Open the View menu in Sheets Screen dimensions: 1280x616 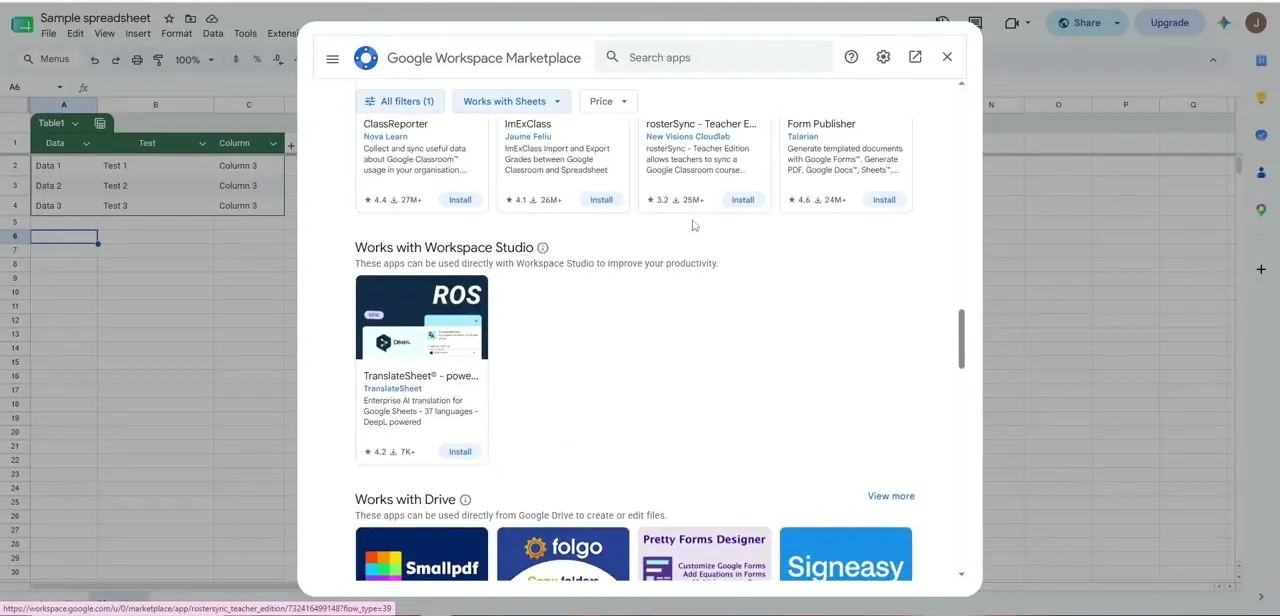pos(104,34)
